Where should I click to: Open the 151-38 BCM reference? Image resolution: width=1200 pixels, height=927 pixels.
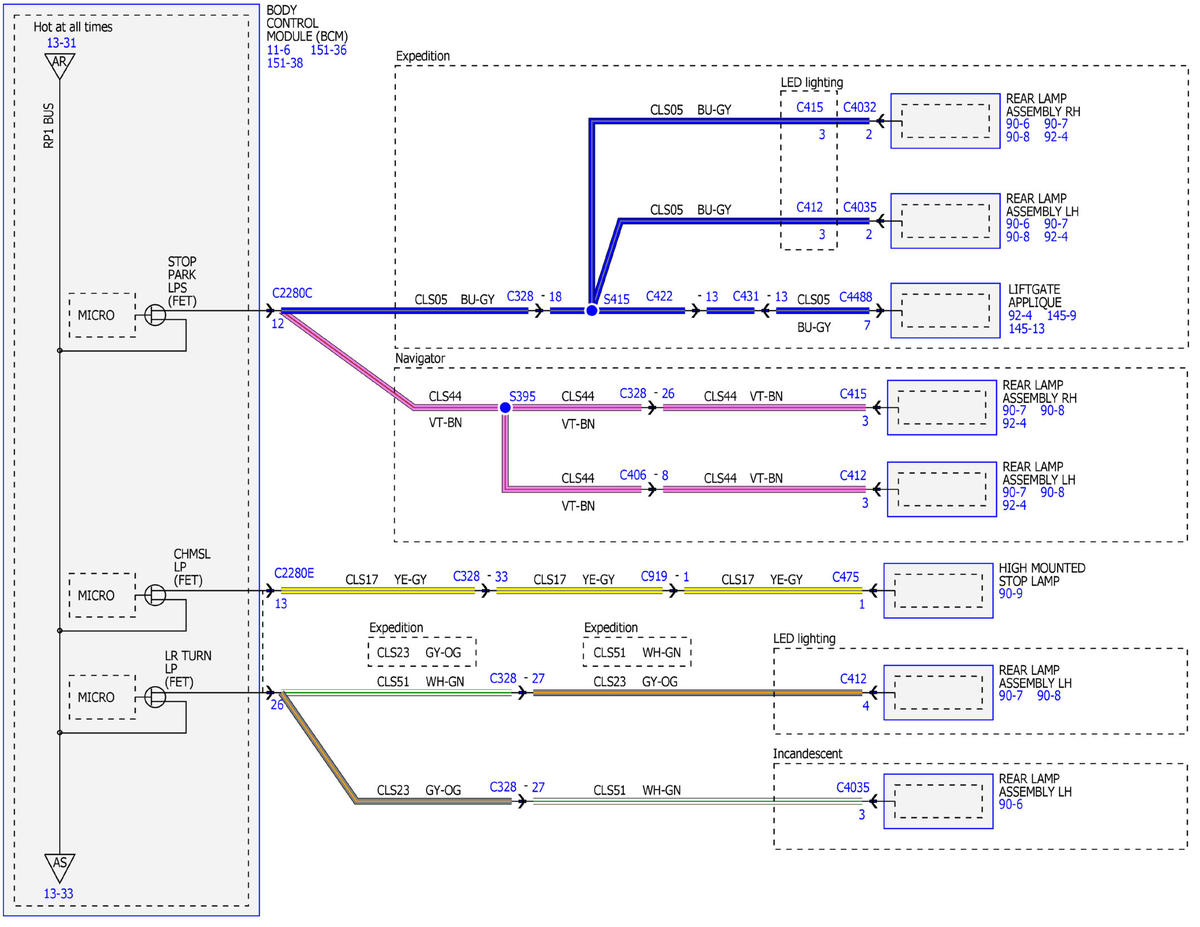coord(284,64)
